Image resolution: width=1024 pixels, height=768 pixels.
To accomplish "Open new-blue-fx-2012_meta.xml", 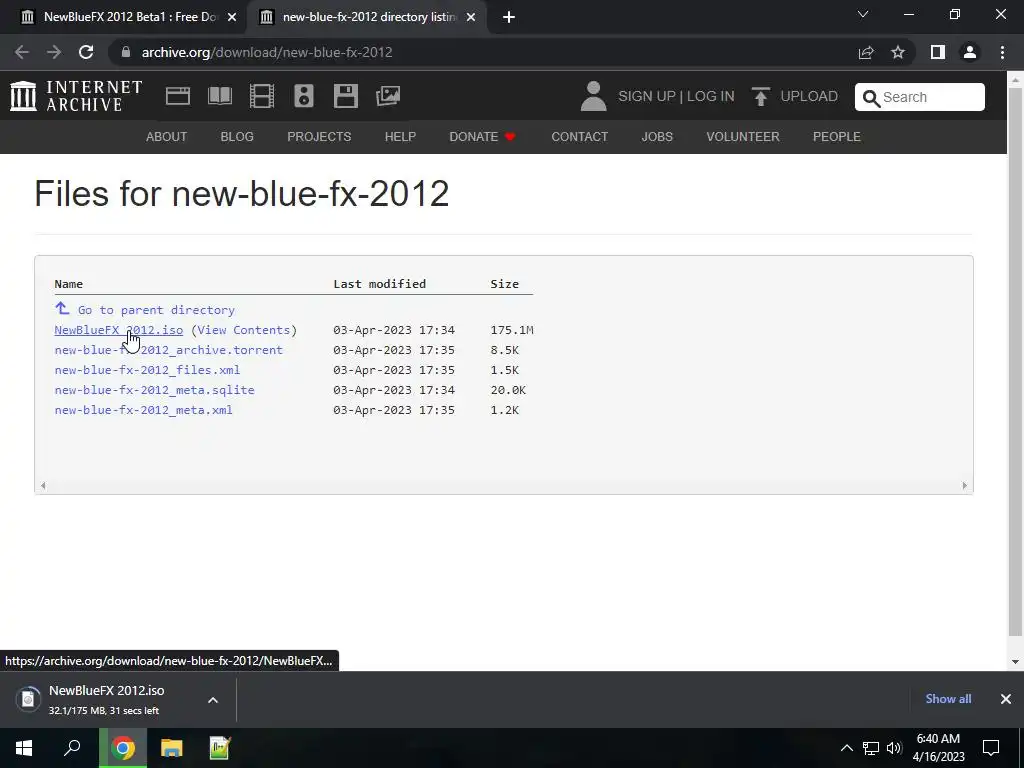I will coord(143,410).
